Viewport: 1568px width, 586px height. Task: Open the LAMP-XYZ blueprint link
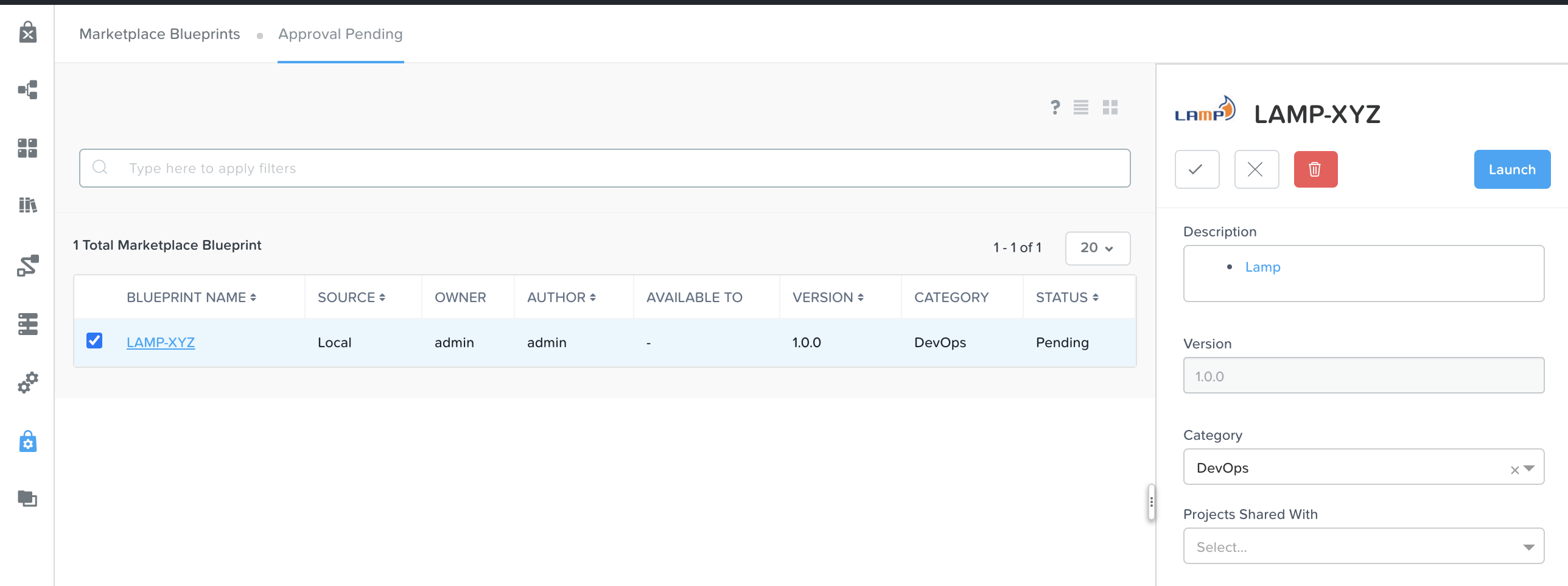[161, 342]
